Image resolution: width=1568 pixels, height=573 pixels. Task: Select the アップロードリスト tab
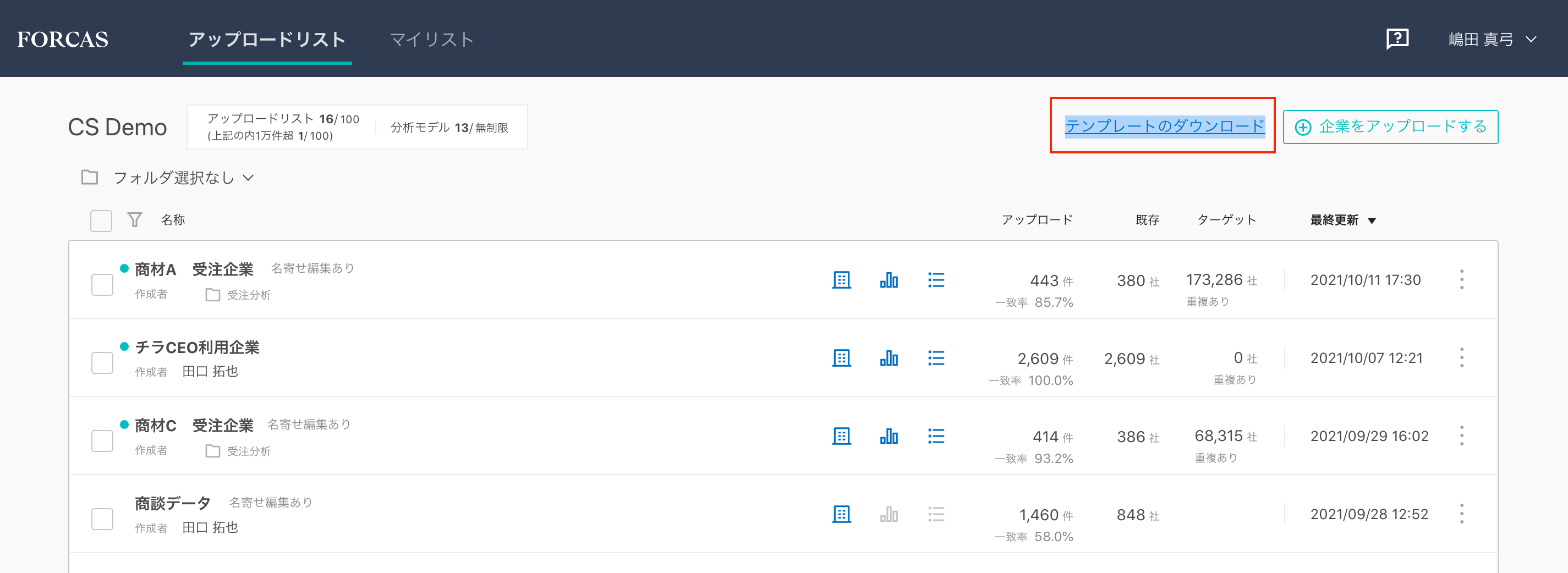coord(267,40)
